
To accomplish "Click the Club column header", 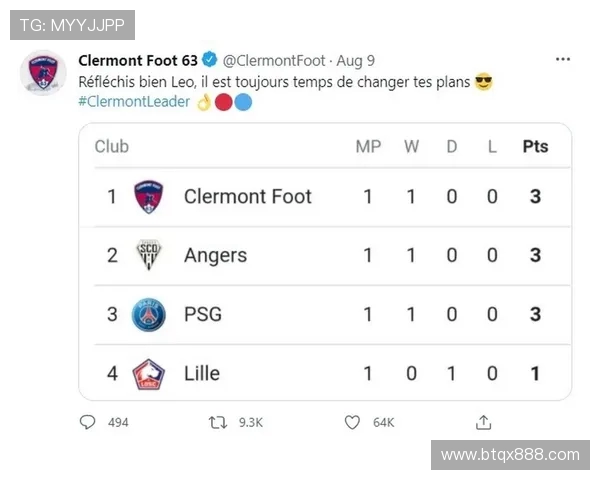I will tap(112, 146).
